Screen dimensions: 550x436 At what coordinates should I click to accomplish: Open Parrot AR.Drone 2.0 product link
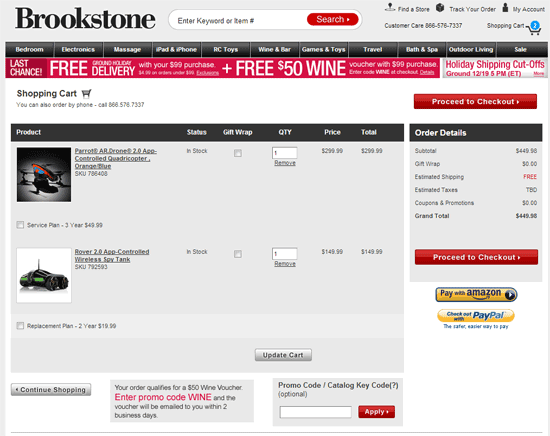(x=115, y=158)
